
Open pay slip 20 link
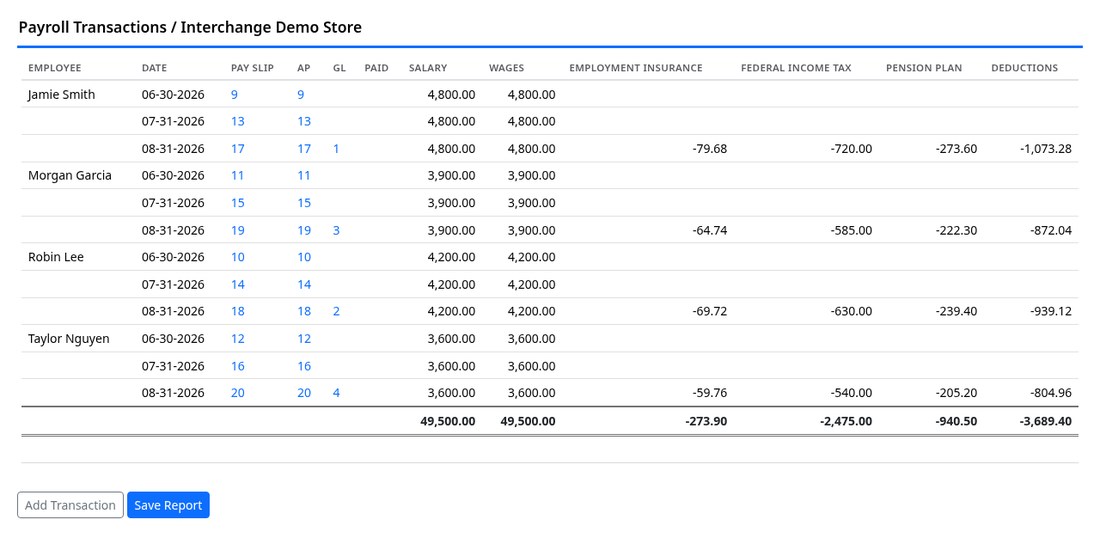pyautogui.click(x=238, y=393)
